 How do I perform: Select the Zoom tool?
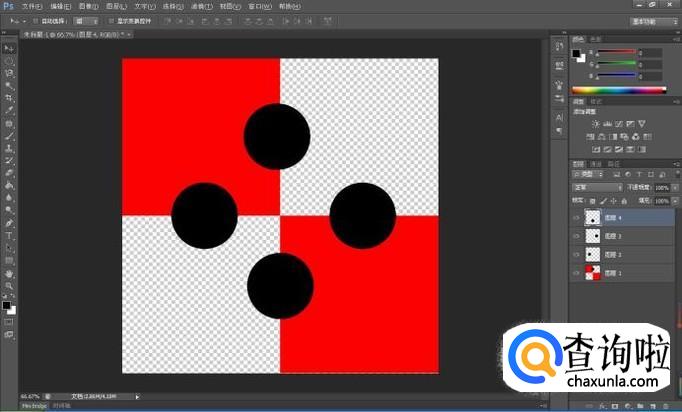[9, 286]
